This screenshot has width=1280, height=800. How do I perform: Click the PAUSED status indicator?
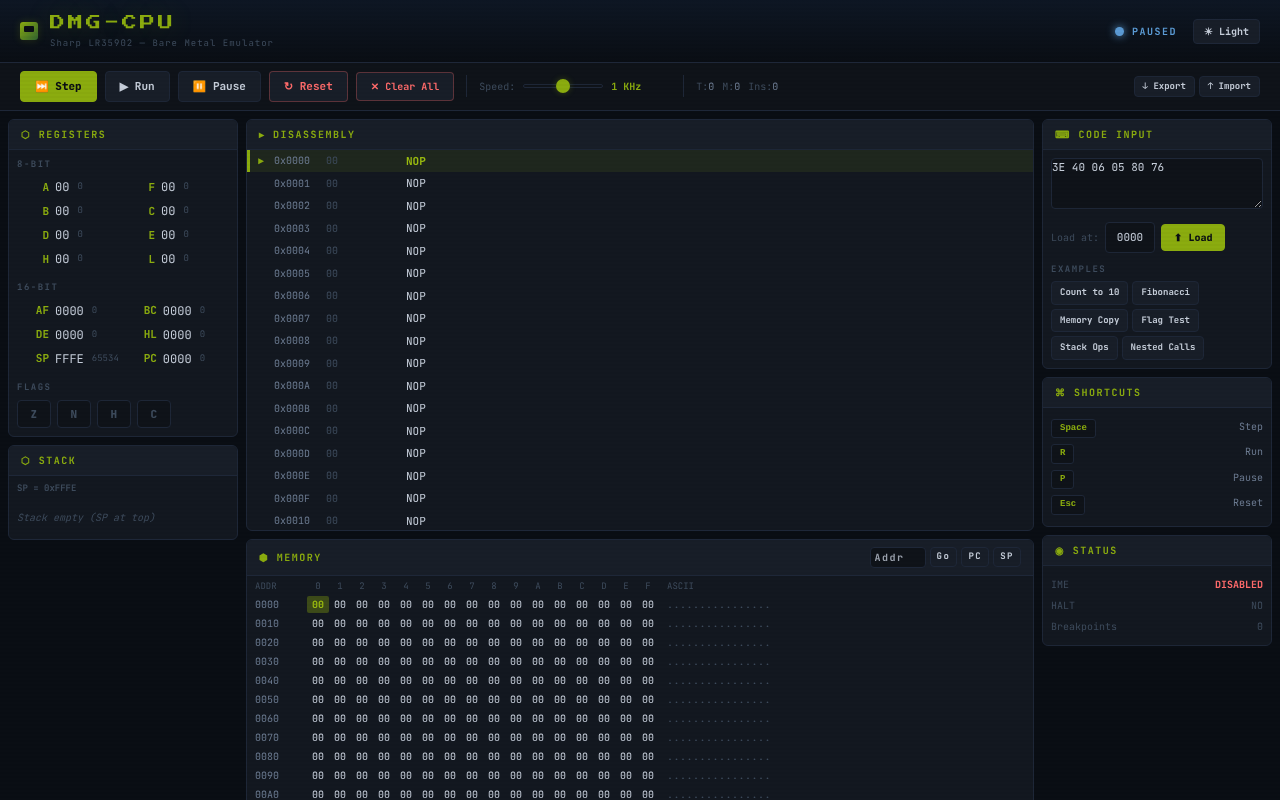[x=1146, y=32]
